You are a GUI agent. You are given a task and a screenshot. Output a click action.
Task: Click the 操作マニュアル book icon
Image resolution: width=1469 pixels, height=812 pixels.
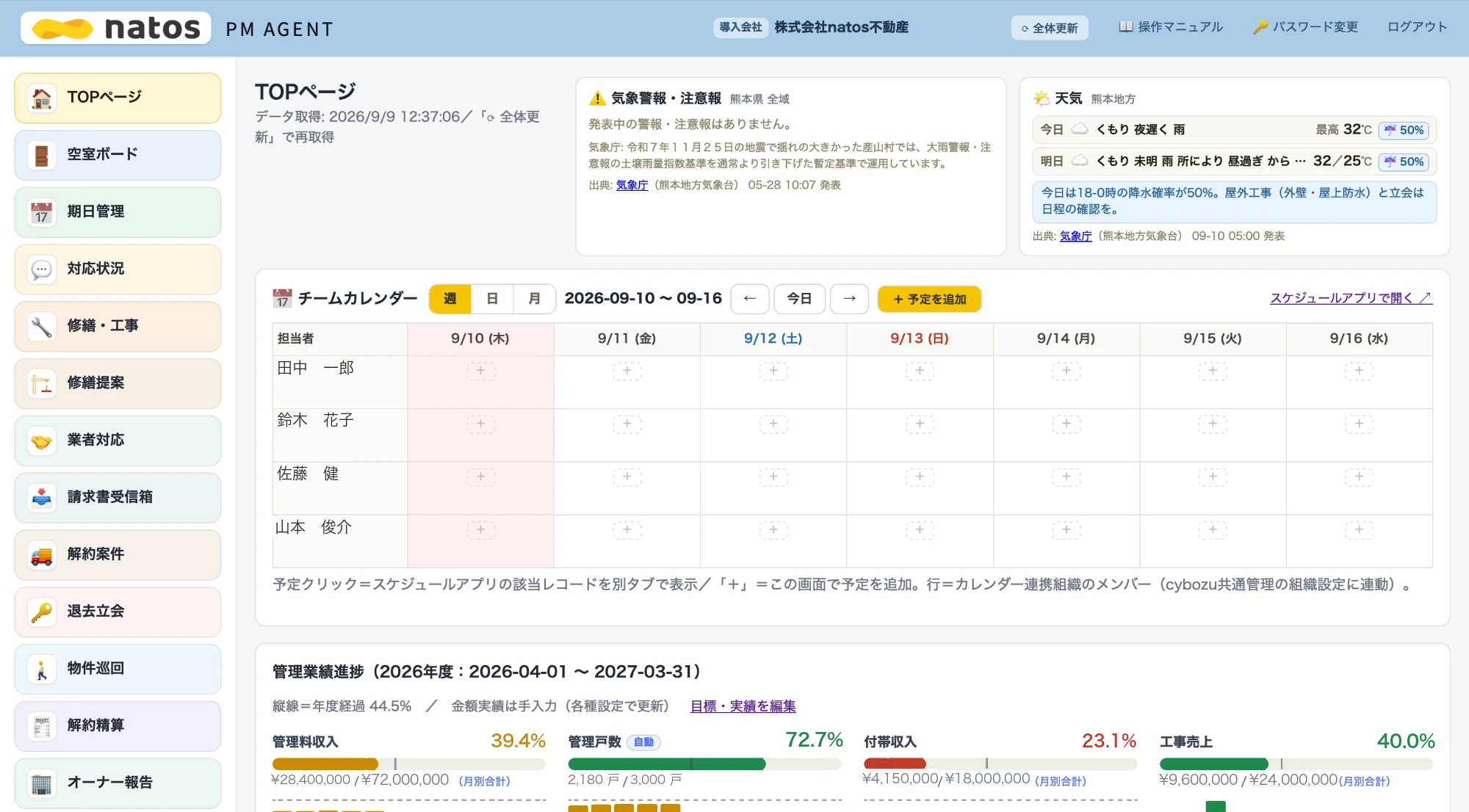pyautogui.click(x=1126, y=27)
